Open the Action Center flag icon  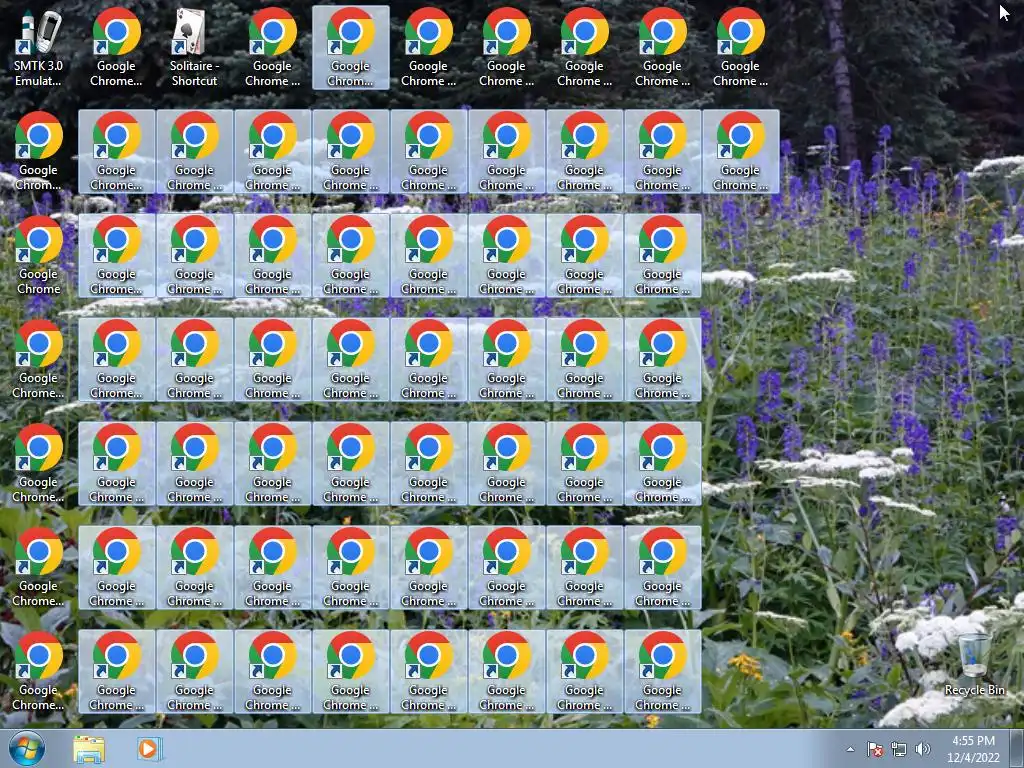click(874, 750)
